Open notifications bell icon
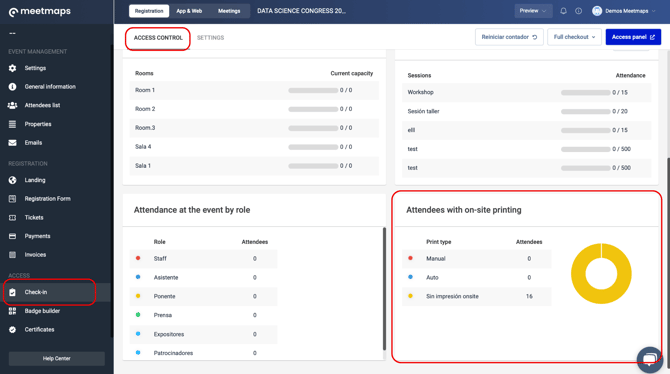 point(563,11)
